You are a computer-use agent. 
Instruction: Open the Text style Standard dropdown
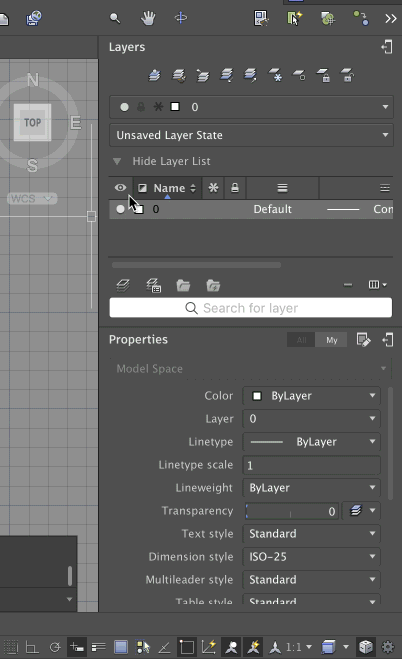click(311, 534)
